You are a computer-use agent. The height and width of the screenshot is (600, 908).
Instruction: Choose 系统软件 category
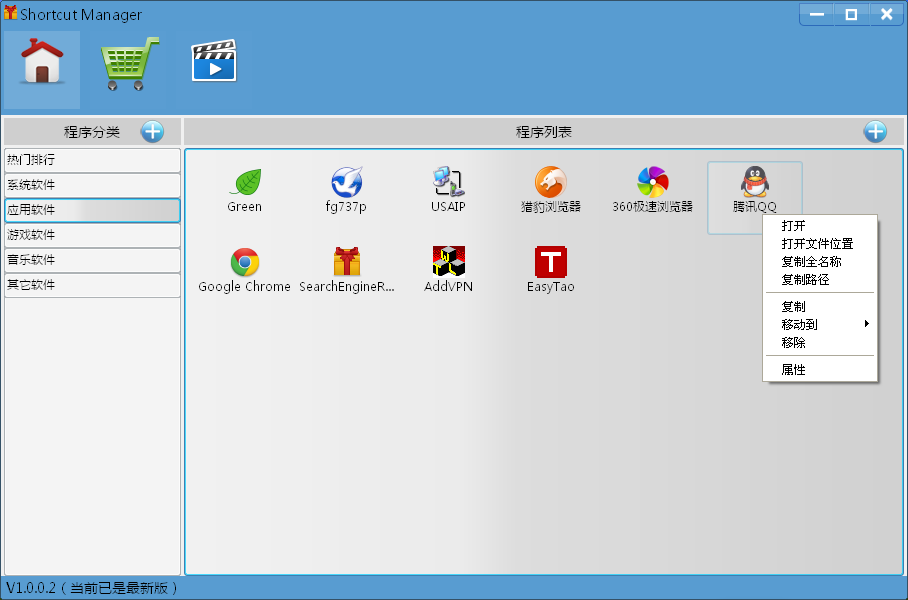point(93,185)
